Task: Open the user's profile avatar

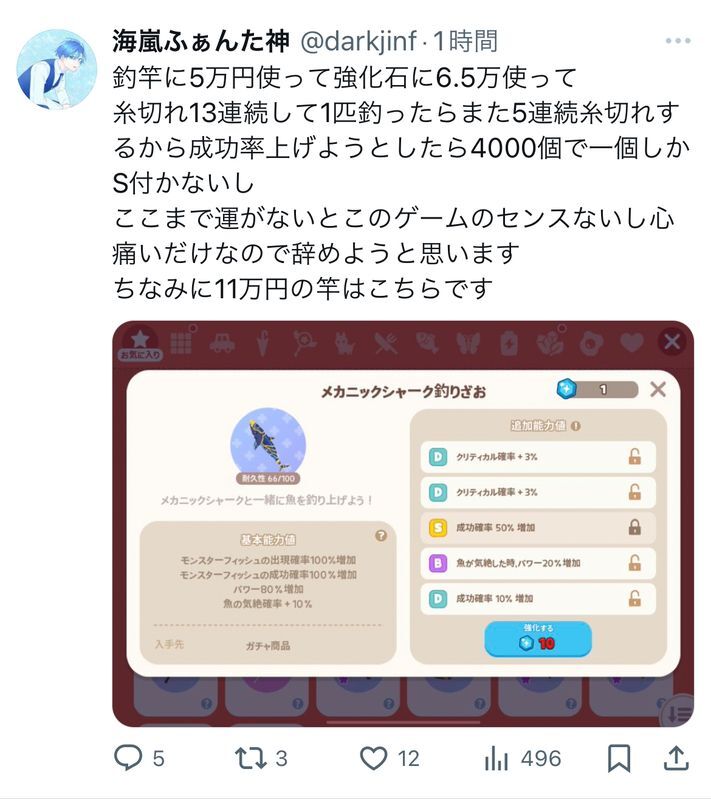Action: [x=57, y=69]
